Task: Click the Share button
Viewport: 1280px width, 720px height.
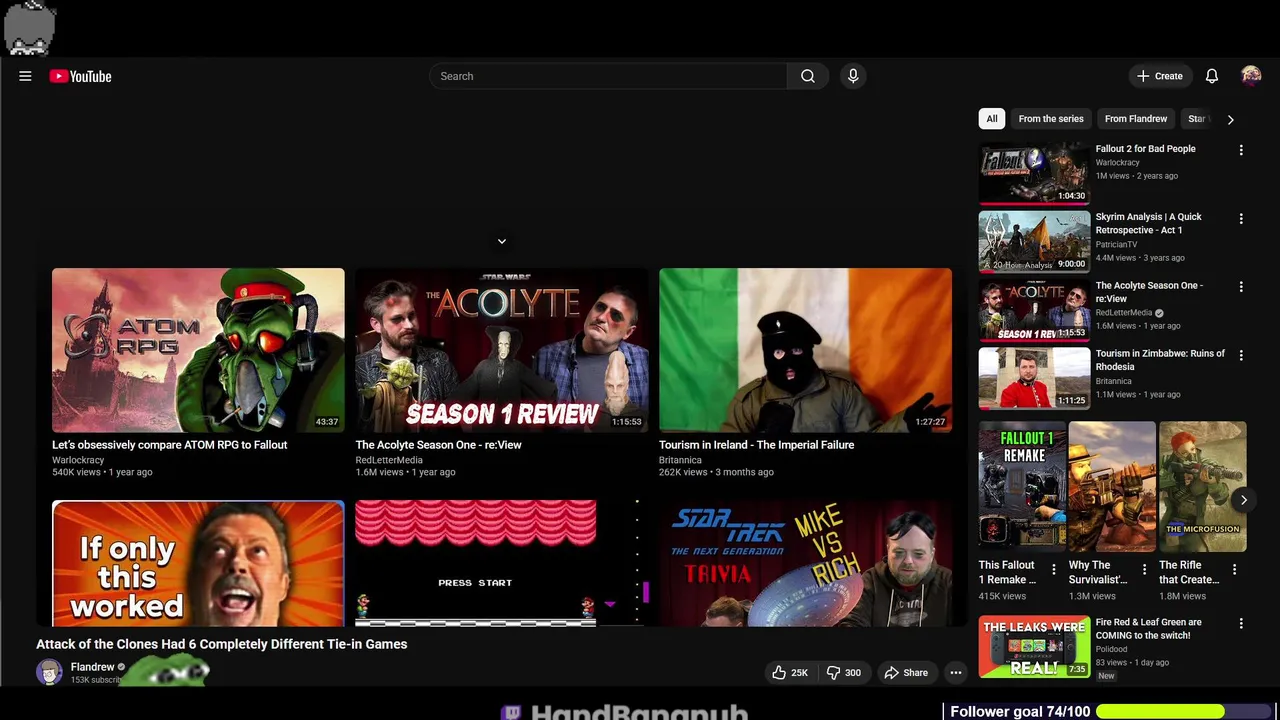Action: pyautogui.click(x=906, y=673)
